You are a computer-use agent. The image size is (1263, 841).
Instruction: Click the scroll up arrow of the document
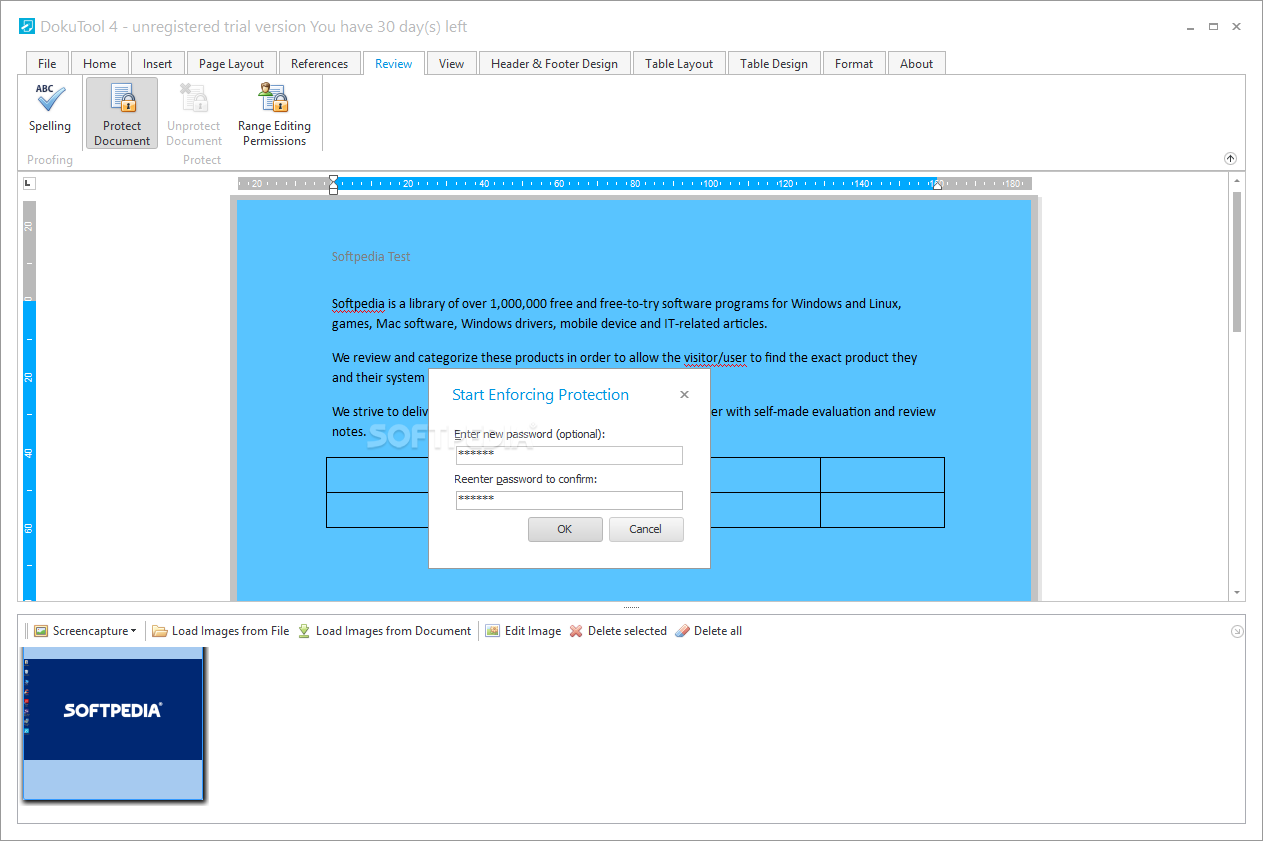click(1236, 181)
